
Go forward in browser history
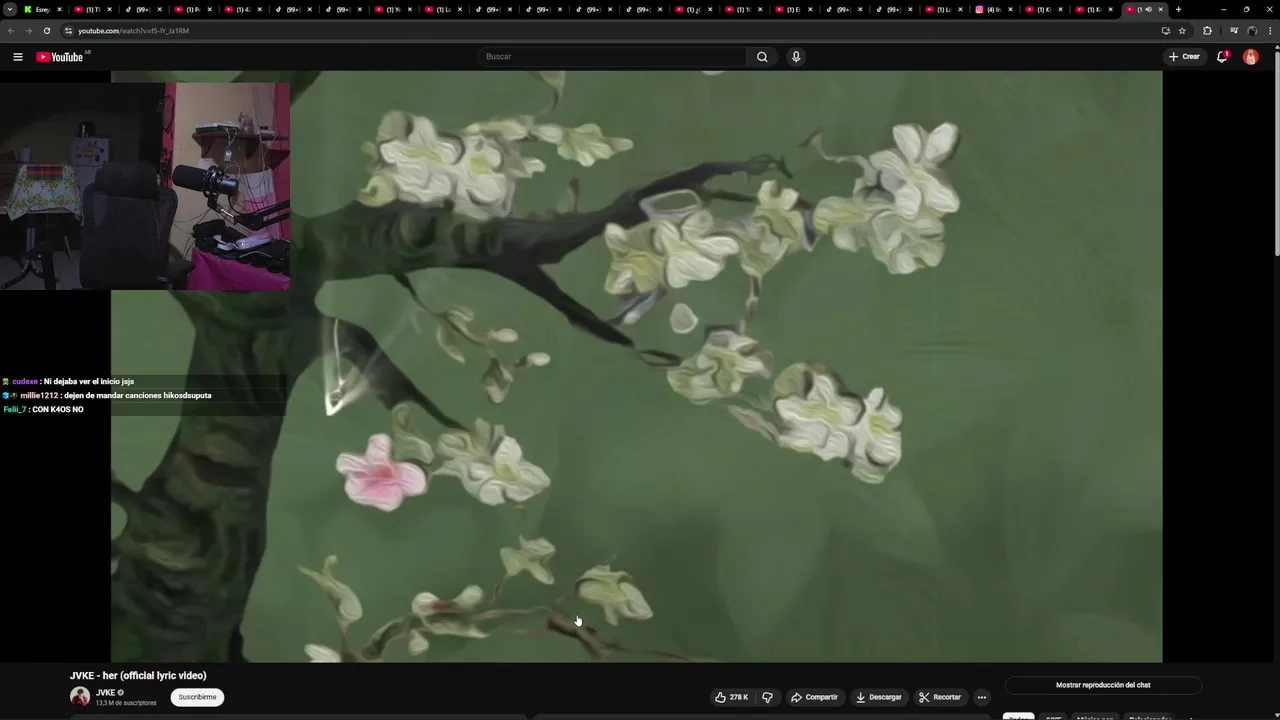28,31
